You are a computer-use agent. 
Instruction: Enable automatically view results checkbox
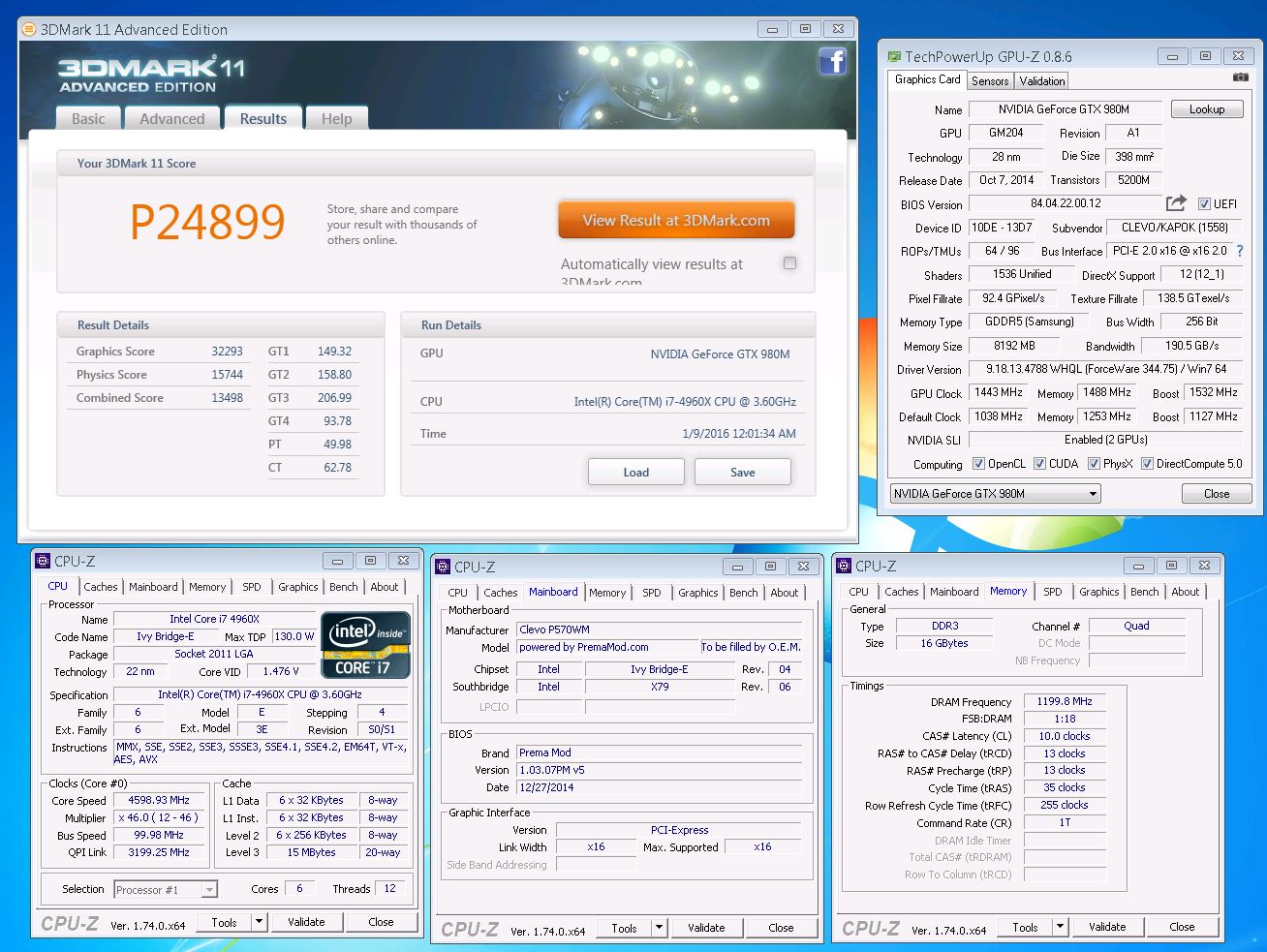pyautogui.click(x=789, y=263)
